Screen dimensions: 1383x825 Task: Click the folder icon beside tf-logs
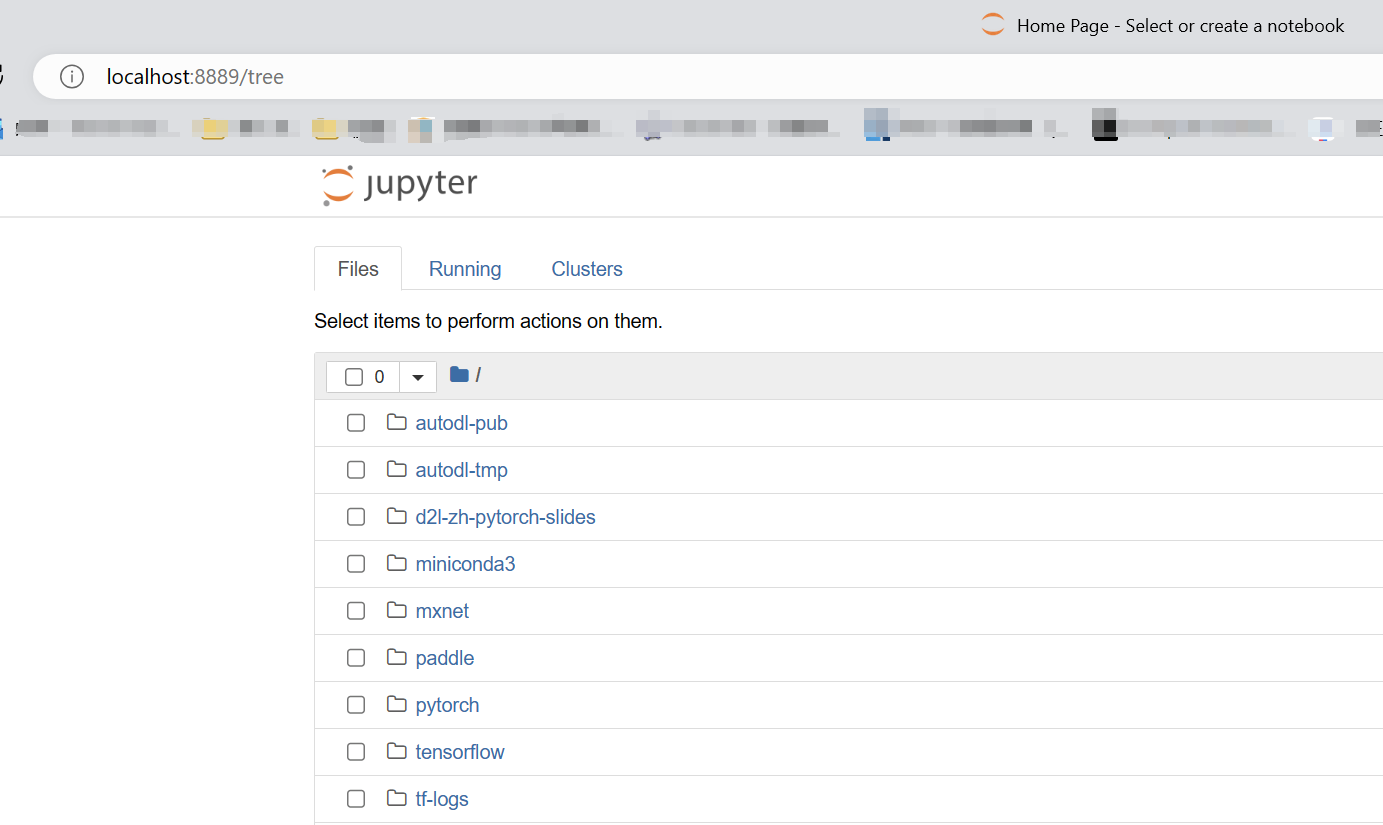397,798
